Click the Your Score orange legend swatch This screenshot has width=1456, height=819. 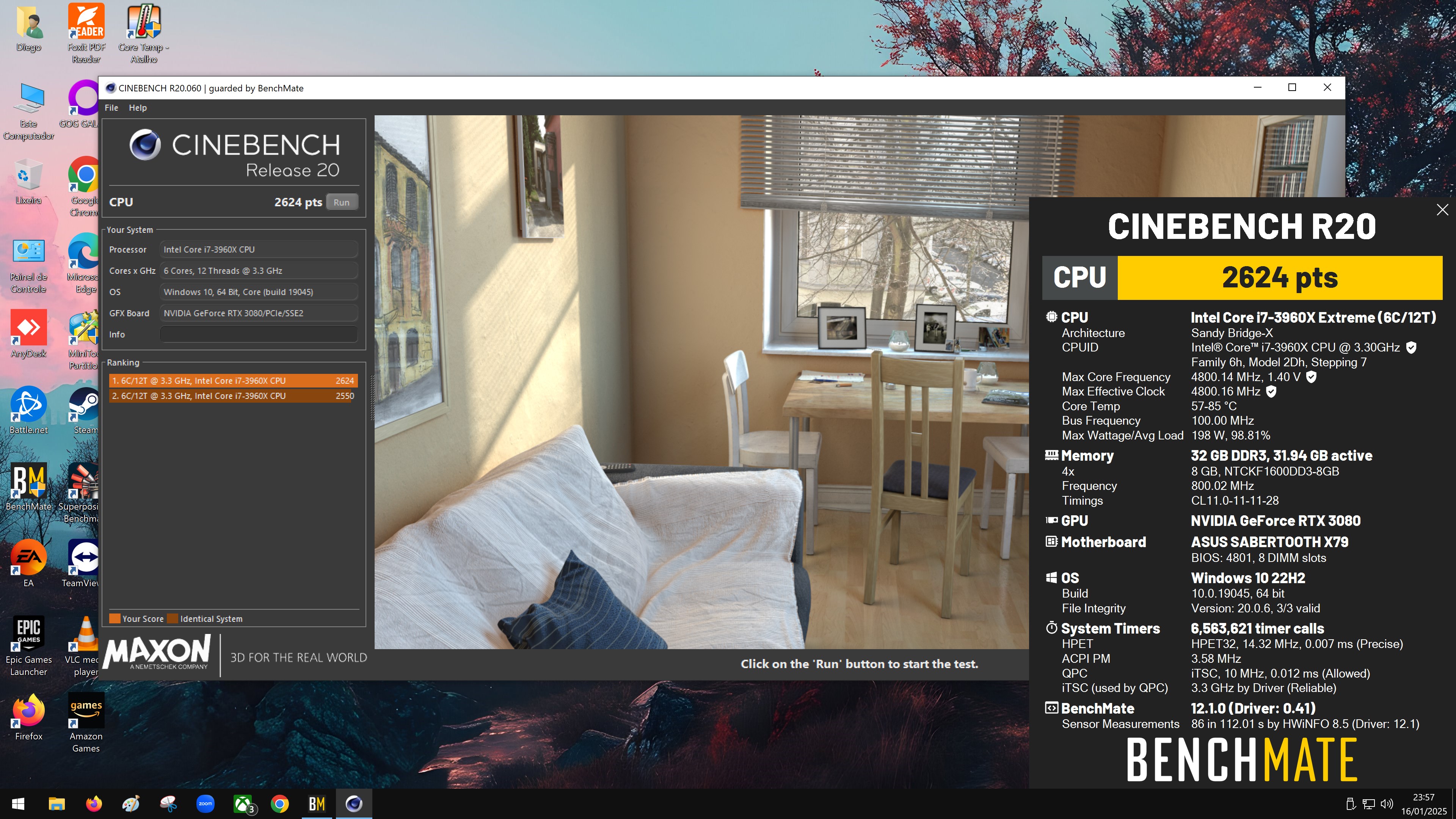(x=115, y=618)
